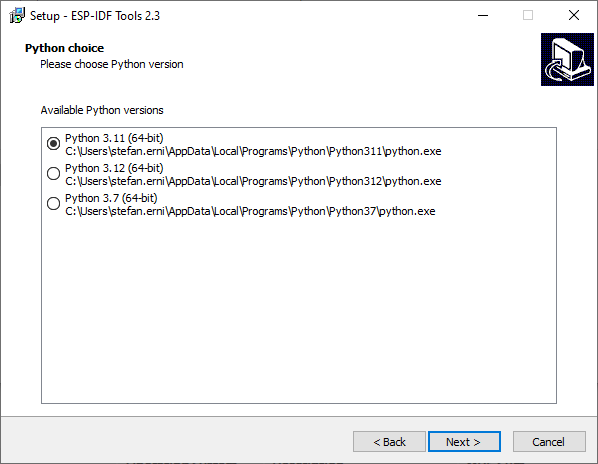Select the Python 3.11 (64-bit) radio button
The width and height of the screenshot is (598, 464).
(53, 144)
